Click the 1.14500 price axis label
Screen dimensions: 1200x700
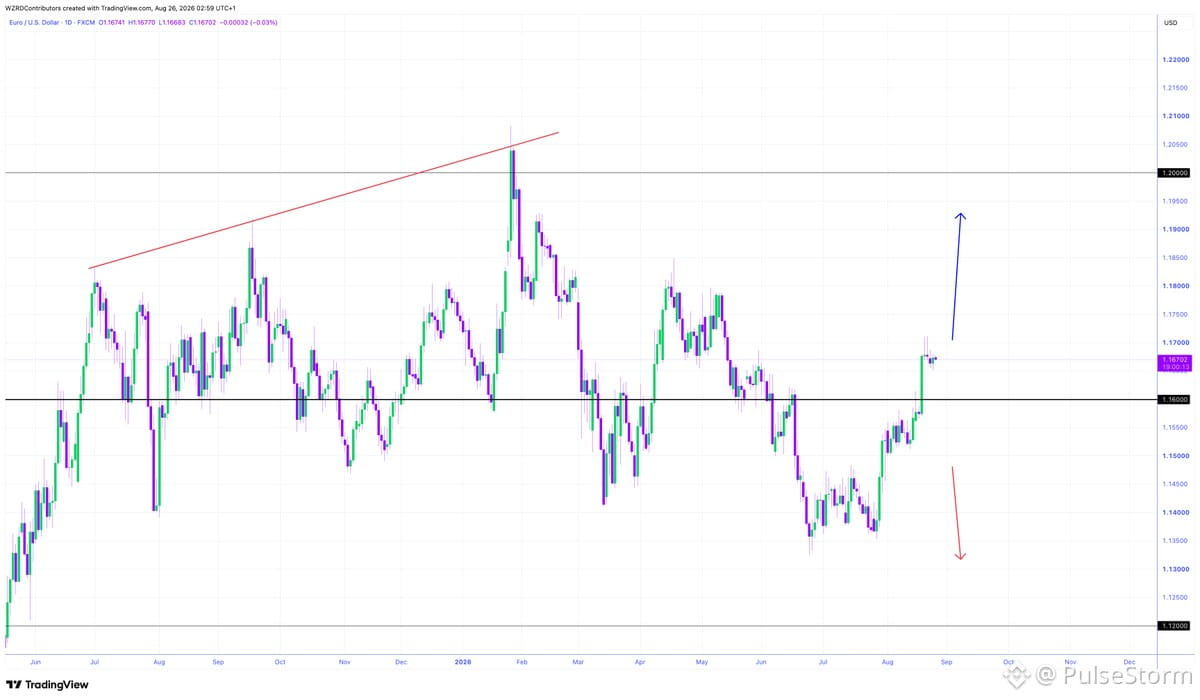(x=1174, y=484)
